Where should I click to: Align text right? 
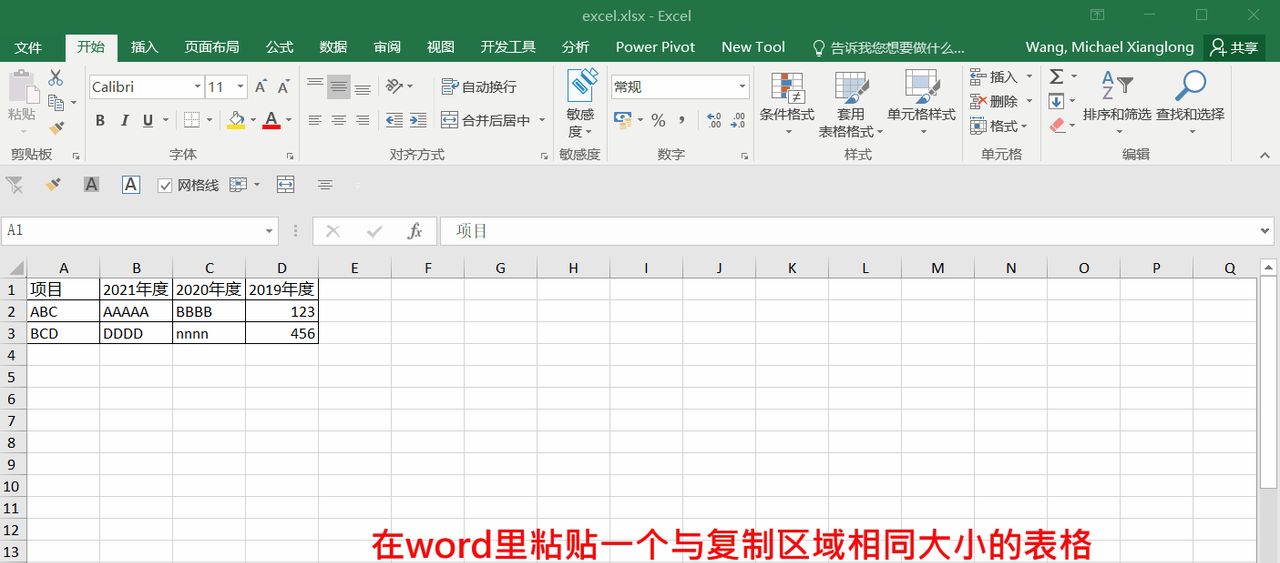pyautogui.click(x=363, y=120)
